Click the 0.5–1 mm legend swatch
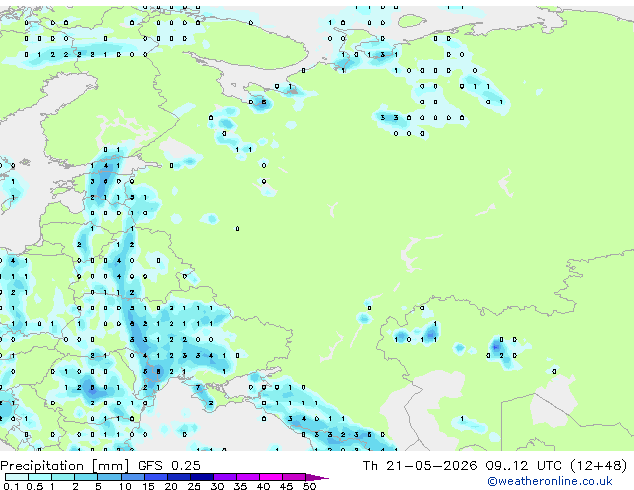The width and height of the screenshot is (634, 490). tap(40, 477)
